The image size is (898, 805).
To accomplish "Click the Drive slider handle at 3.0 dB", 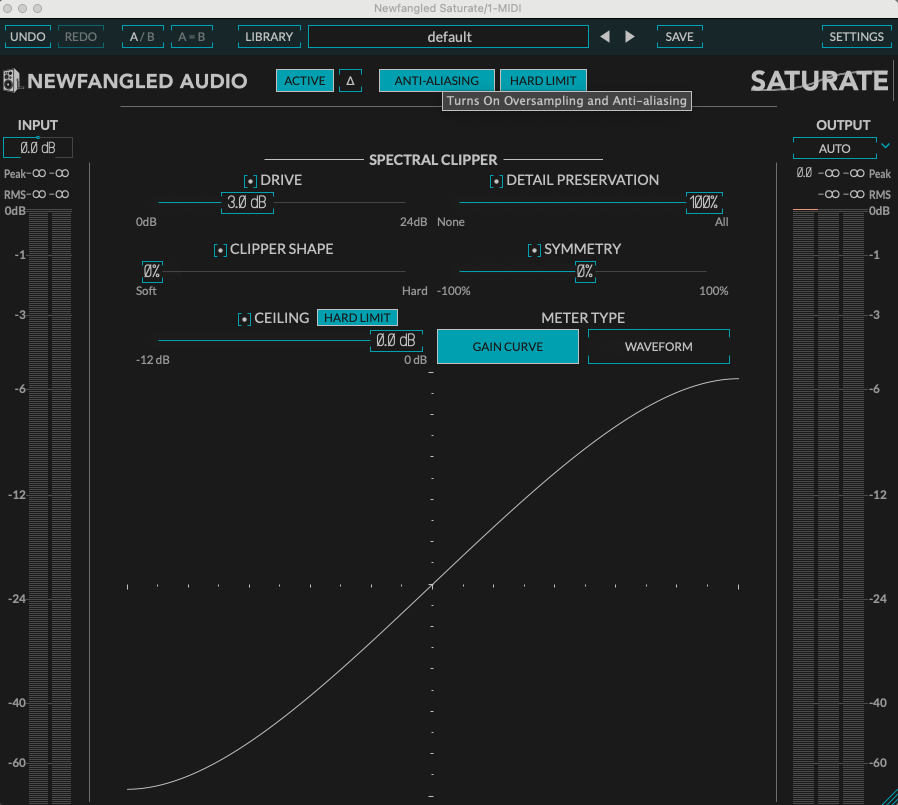I will point(247,202).
